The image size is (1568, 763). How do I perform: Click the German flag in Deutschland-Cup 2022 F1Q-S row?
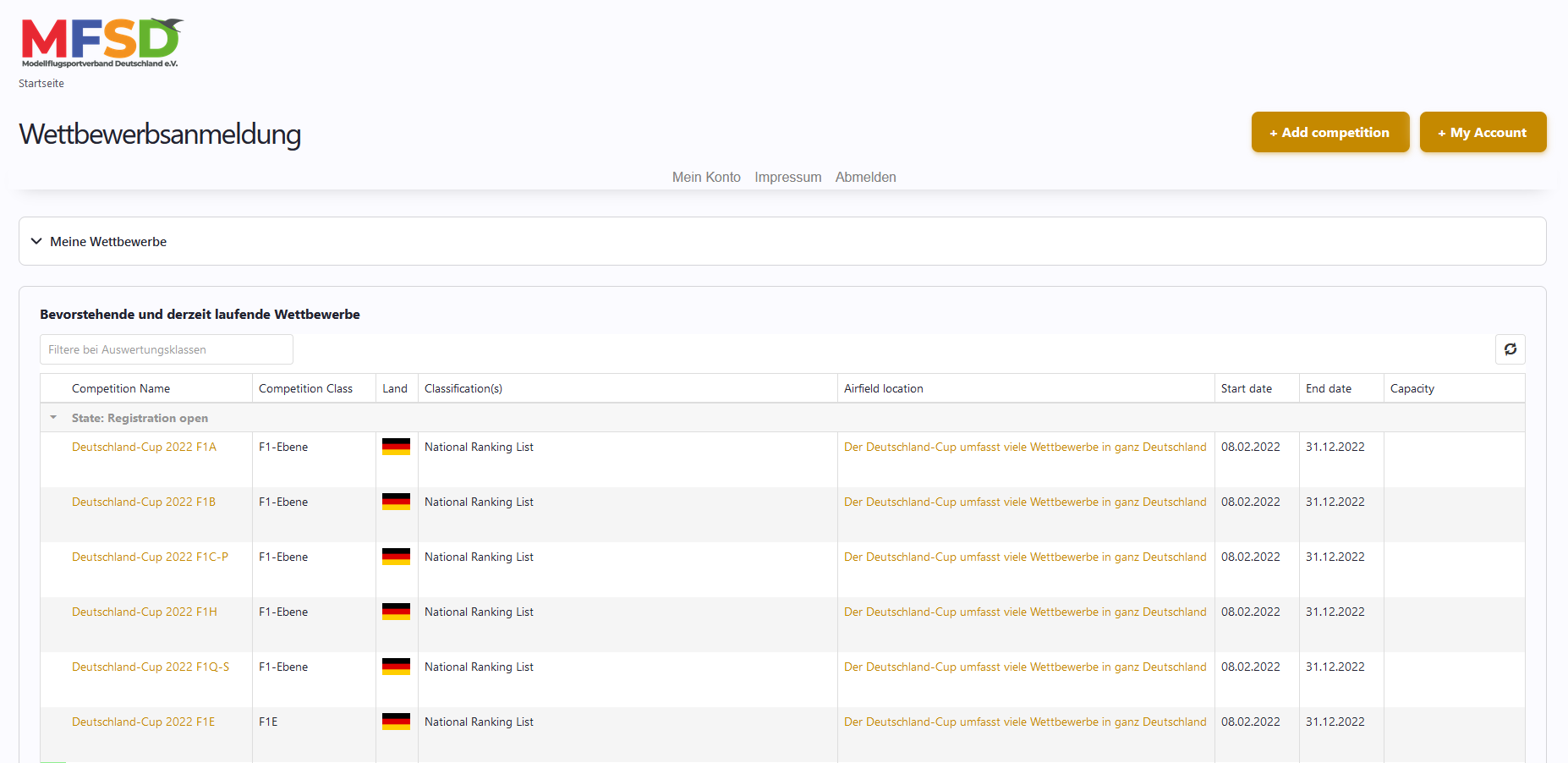coord(396,667)
